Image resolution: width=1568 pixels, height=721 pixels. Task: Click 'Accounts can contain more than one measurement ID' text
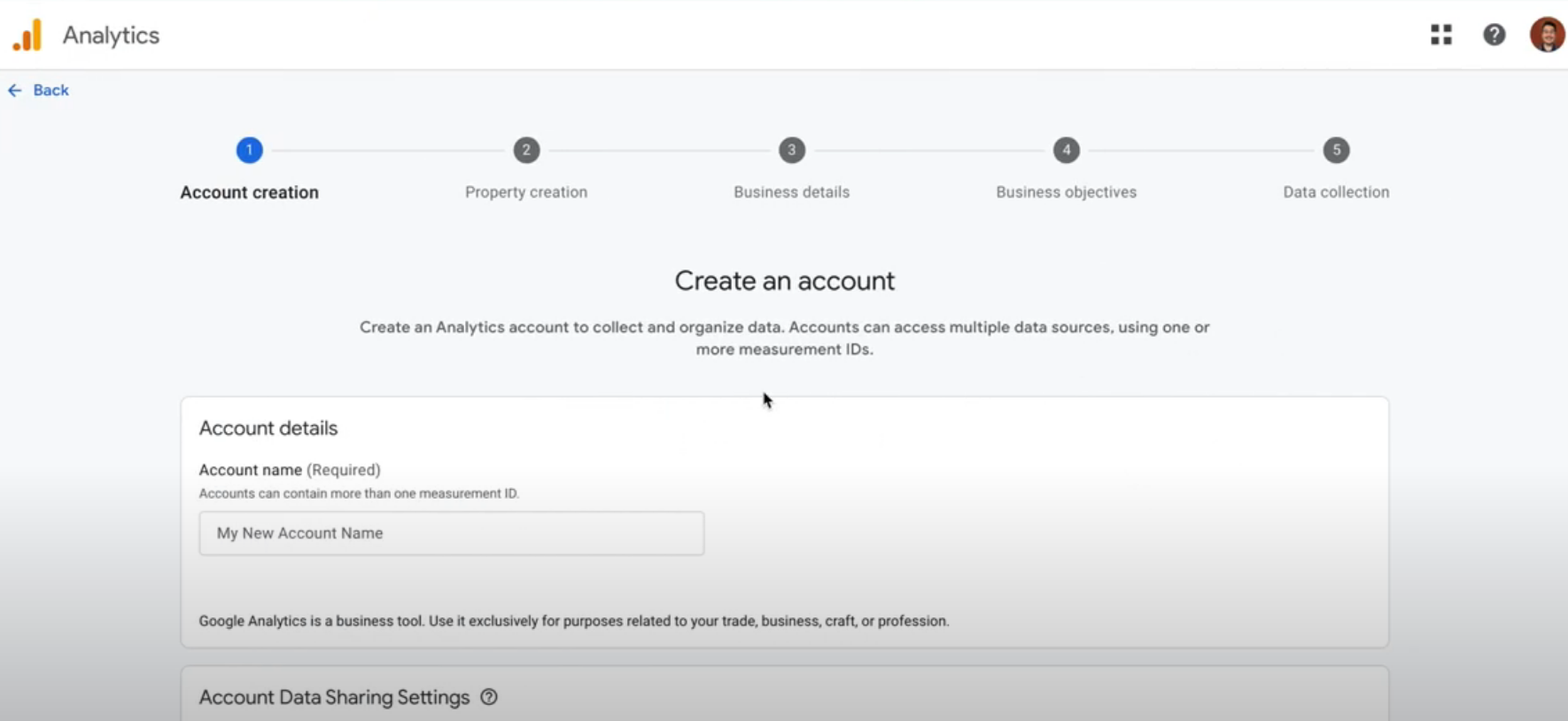[359, 493]
